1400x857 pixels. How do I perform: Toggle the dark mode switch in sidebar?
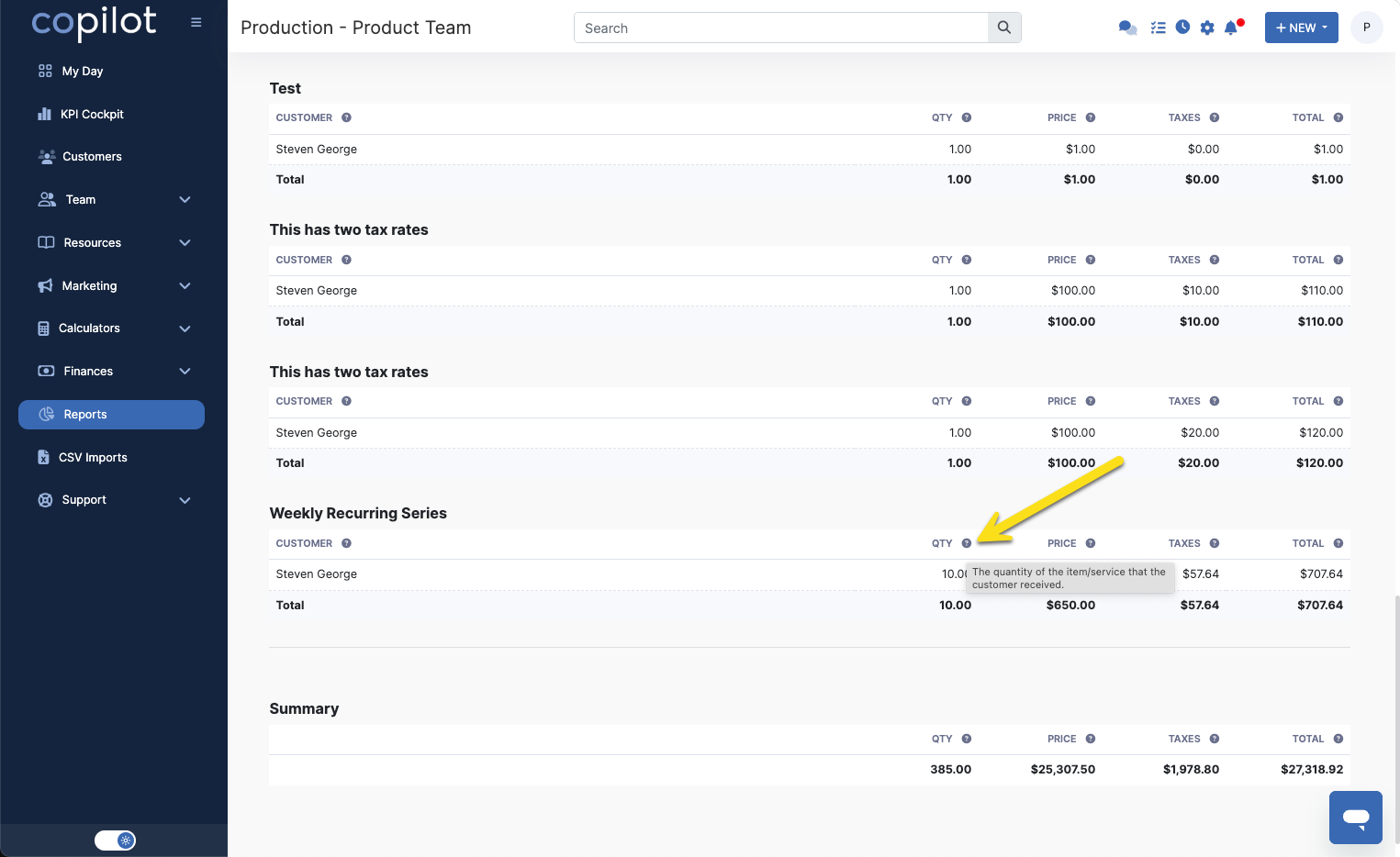pyautogui.click(x=115, y=840)
